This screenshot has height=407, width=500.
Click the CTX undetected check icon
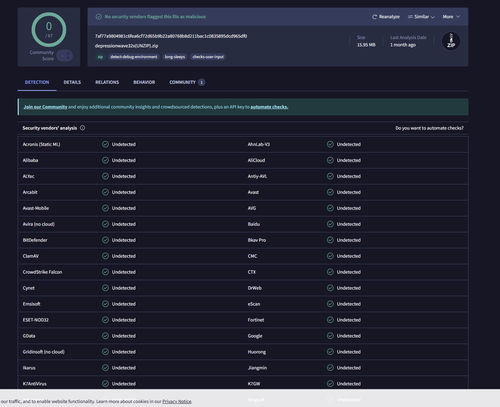330,272
